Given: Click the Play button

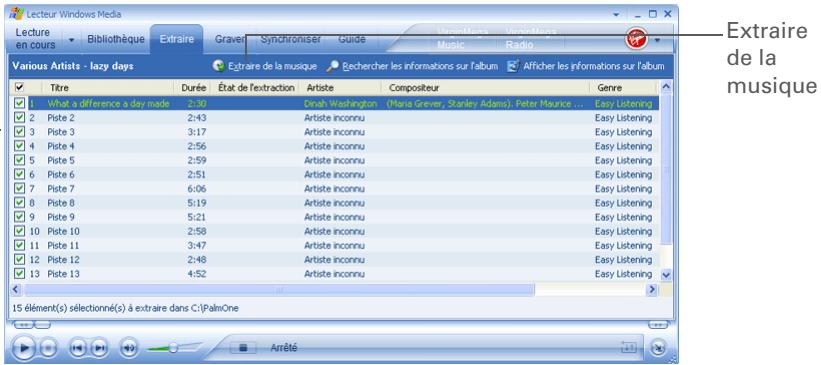Looking at the screenshot, I should pos(23,348).
